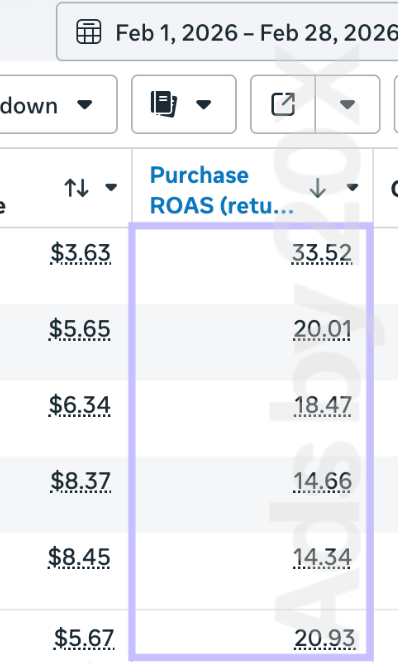Open the export options dropdown arrow
The width and height of the screenshot is (398, 664).
pos(347,105)
